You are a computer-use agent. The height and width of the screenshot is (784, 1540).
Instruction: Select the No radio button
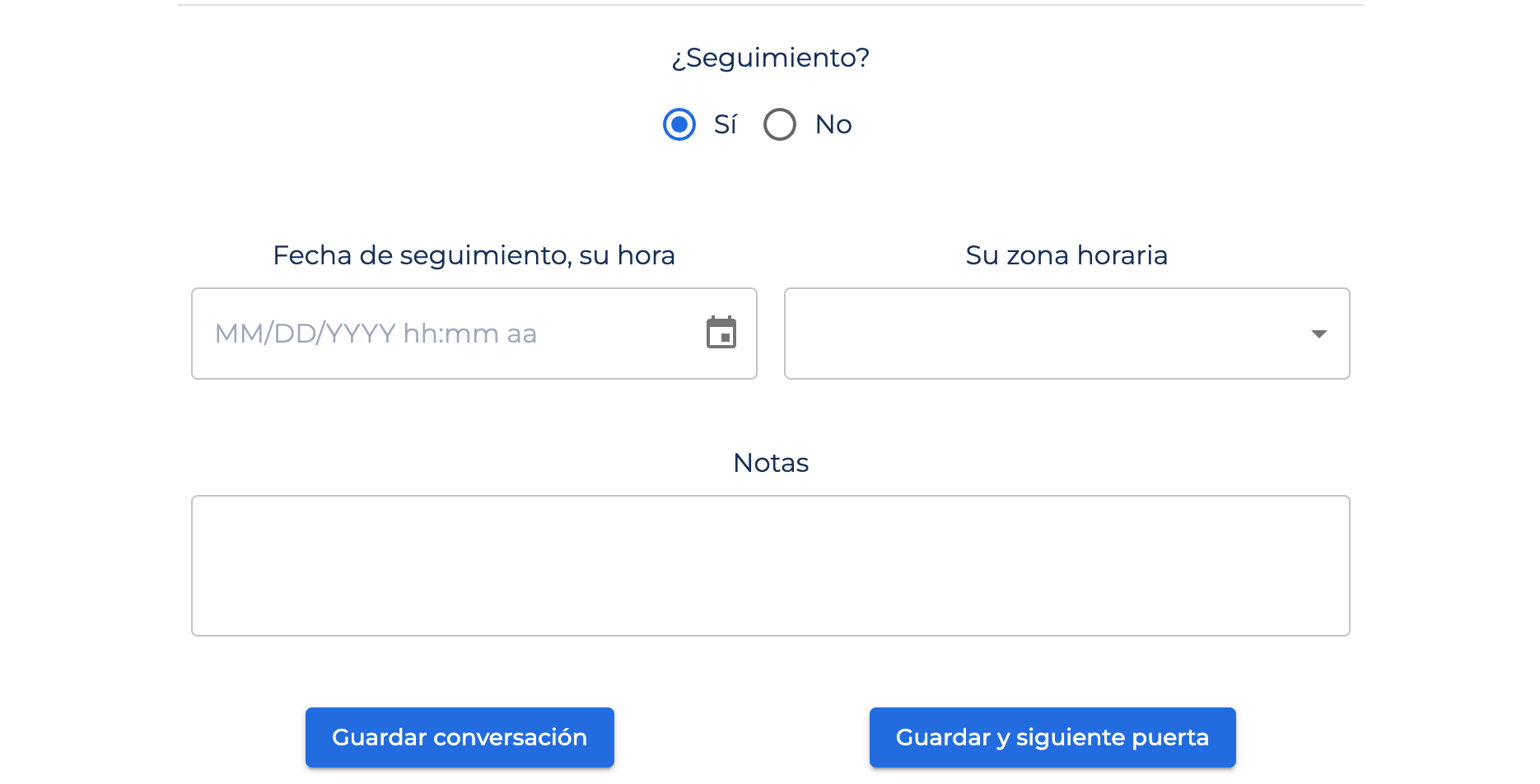click(780, 124)
